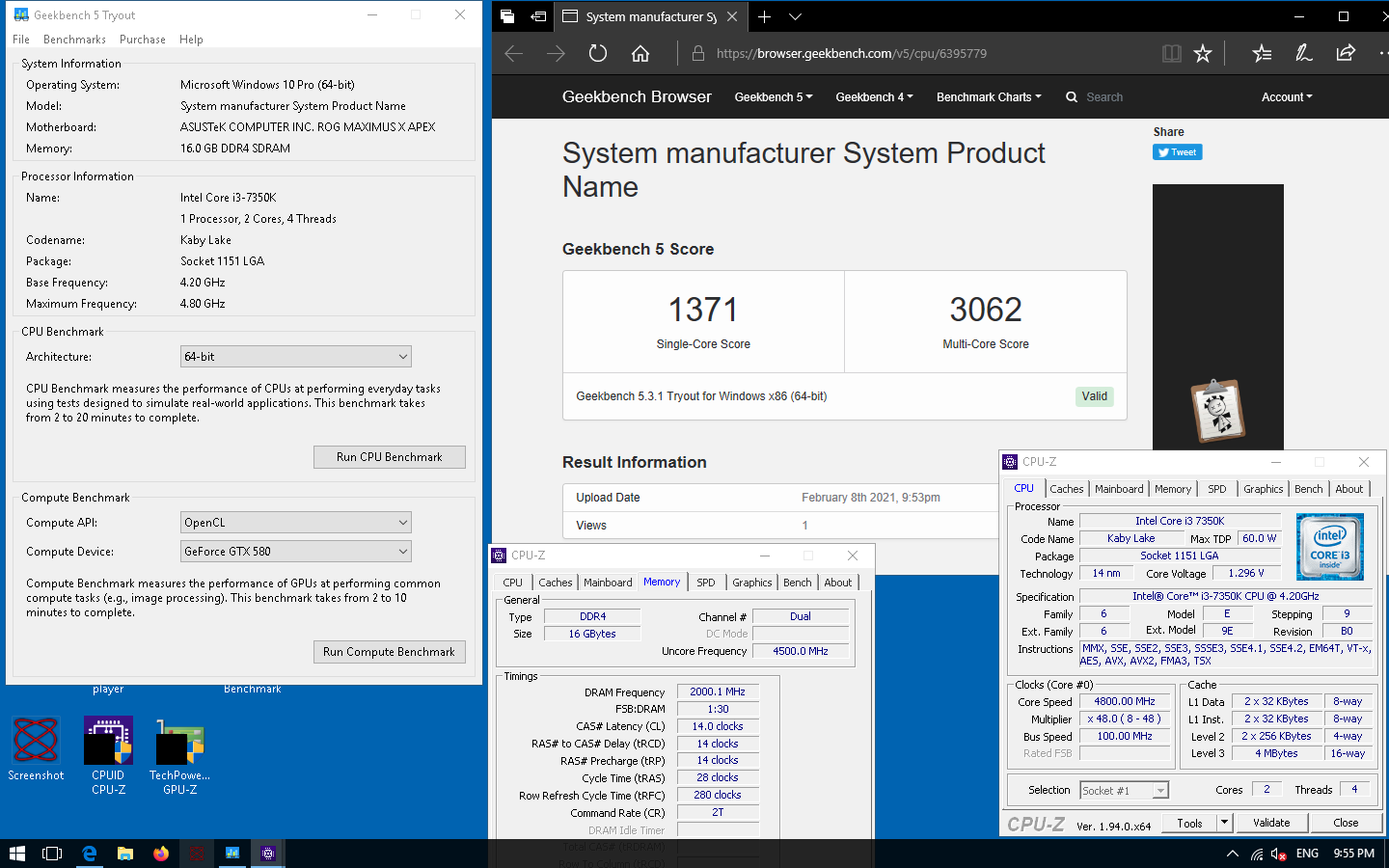Launch Firefox from the taskbar
The width and height of the screenshot is (1389, 868).
161,854
